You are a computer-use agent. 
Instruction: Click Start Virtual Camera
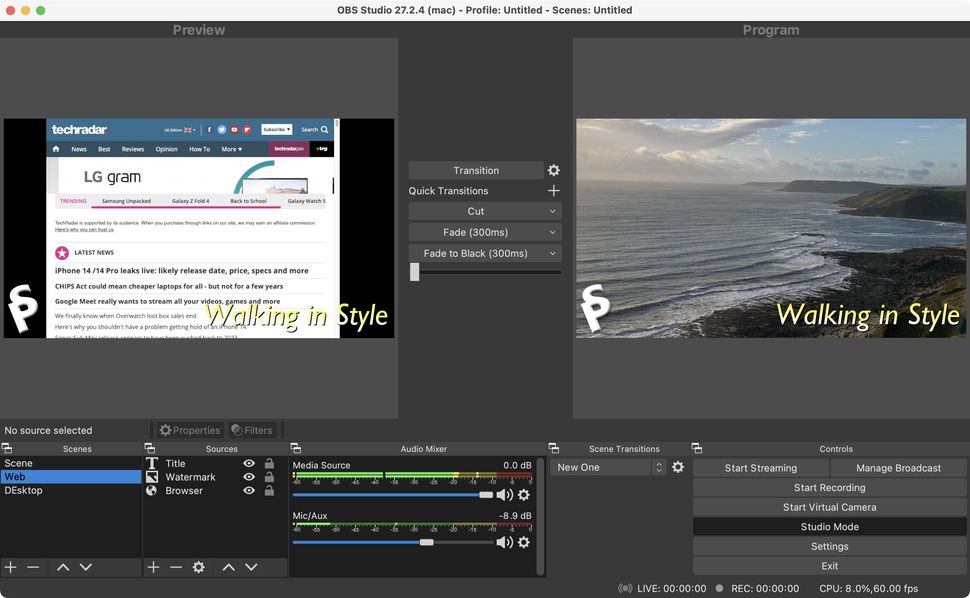click(829, 507)
